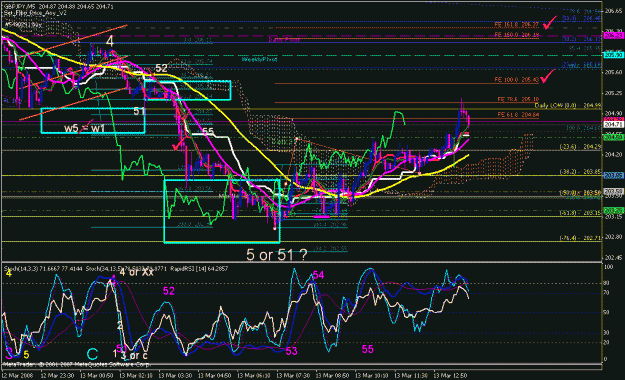
Task: Select the 20 level on stochastic scale
Action: [x=607, y=342]
